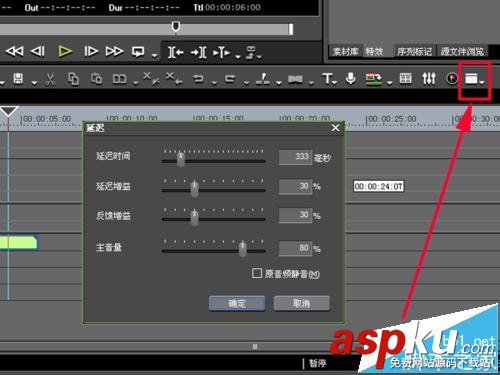Click the 确定 button
Screen dimensions: 500x375
(237, 303)
